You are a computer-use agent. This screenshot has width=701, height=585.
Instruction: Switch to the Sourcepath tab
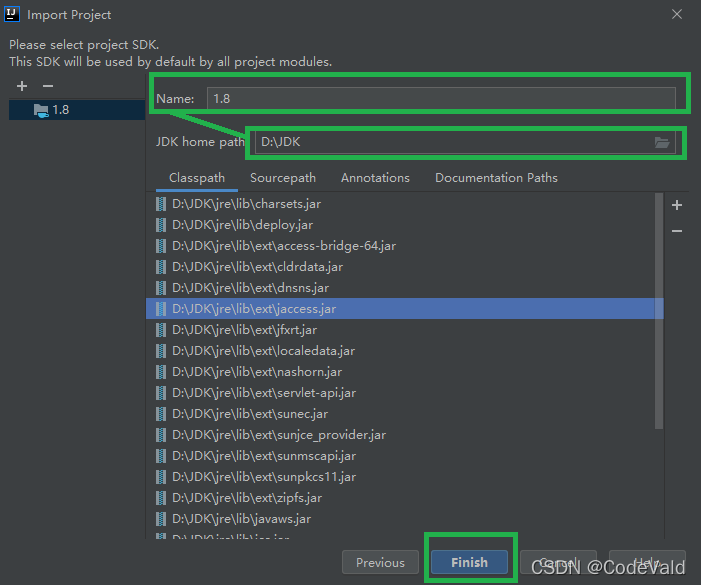pyautogui.click(x=283, y=178)
